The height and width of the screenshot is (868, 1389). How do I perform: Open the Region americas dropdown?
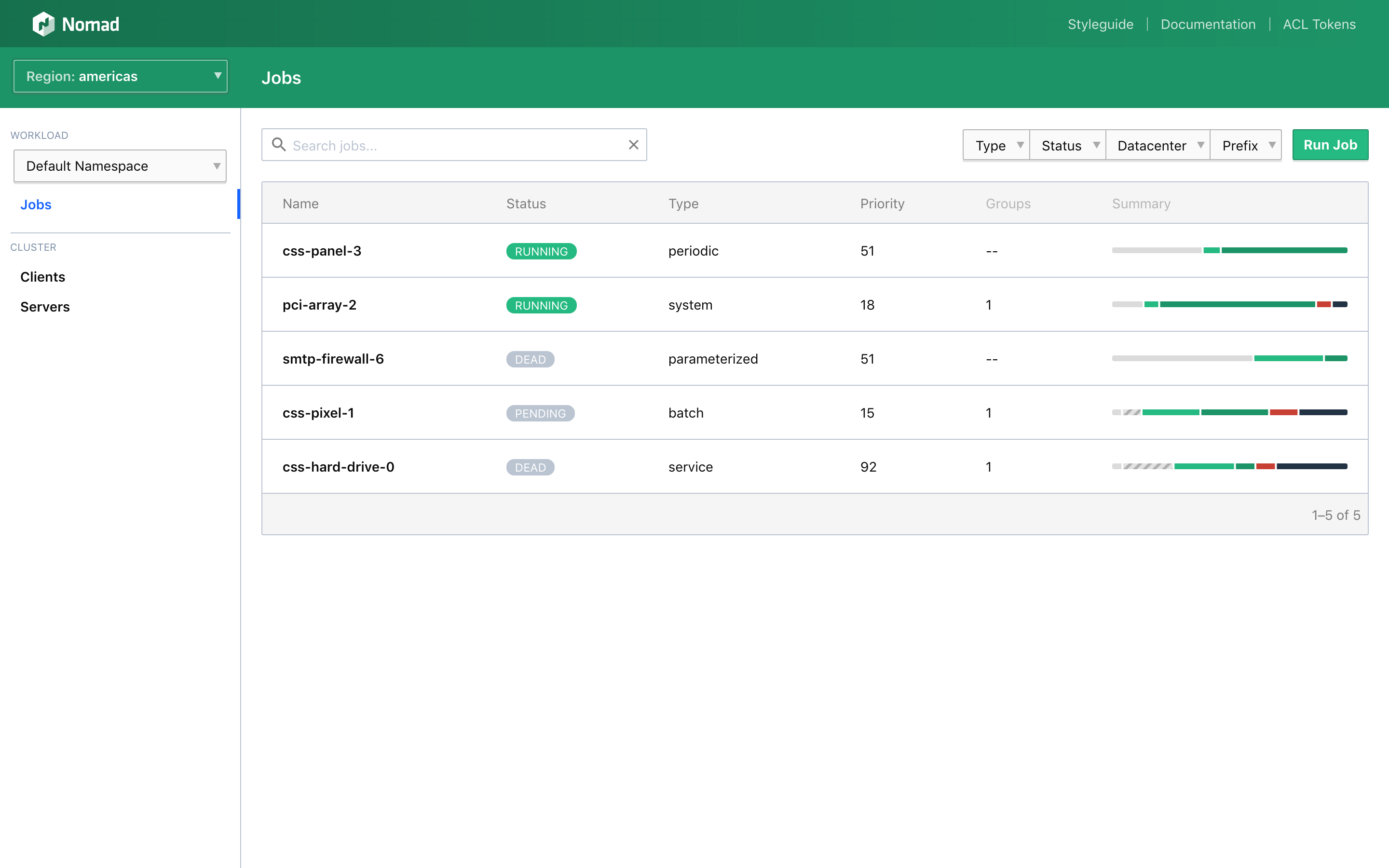tap(121, 76)
